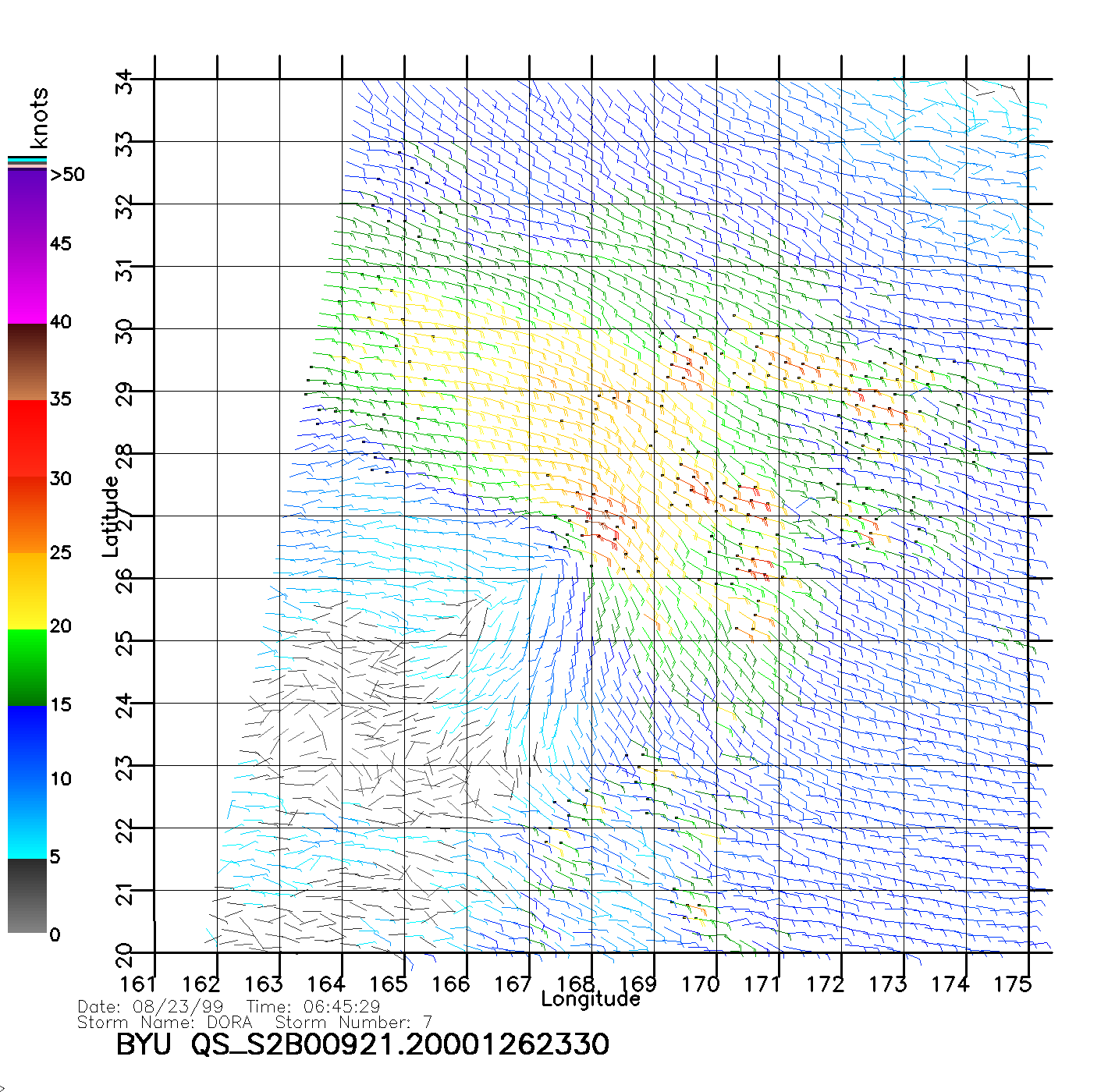The image size is (1108, 1092).
Task: Select the brown 35–40 knots color band
Action: (x=27, y=363)
